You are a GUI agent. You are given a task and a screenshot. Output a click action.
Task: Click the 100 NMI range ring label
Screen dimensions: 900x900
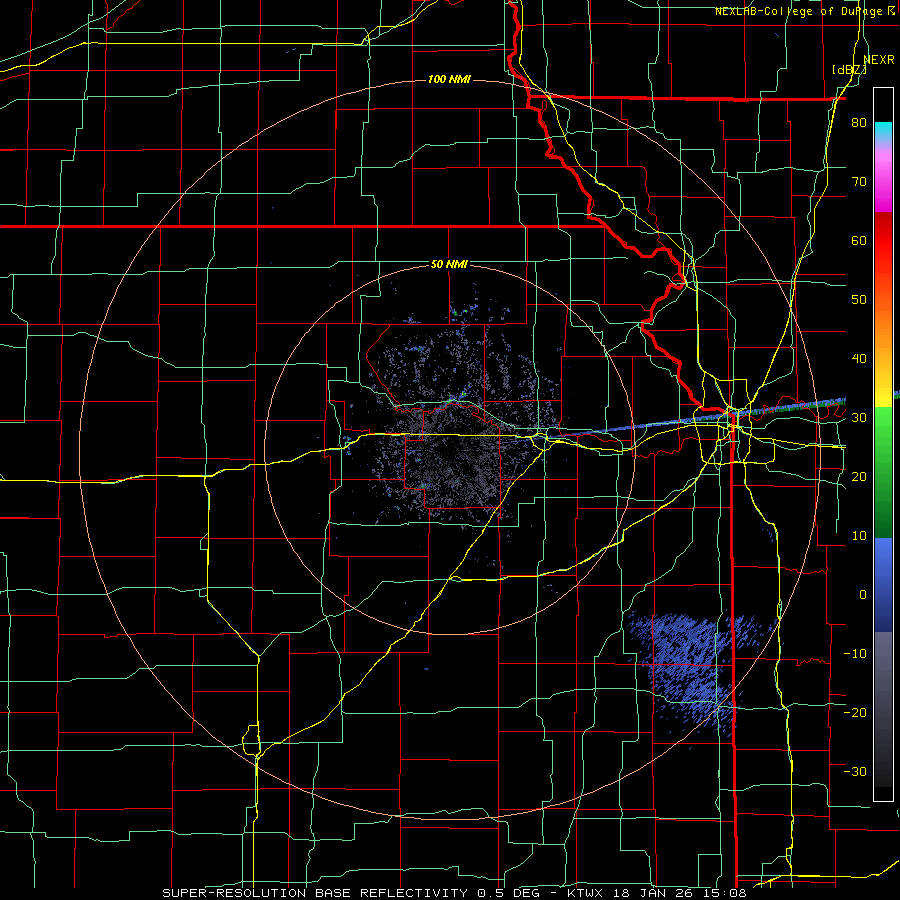(x=449, y=79)
